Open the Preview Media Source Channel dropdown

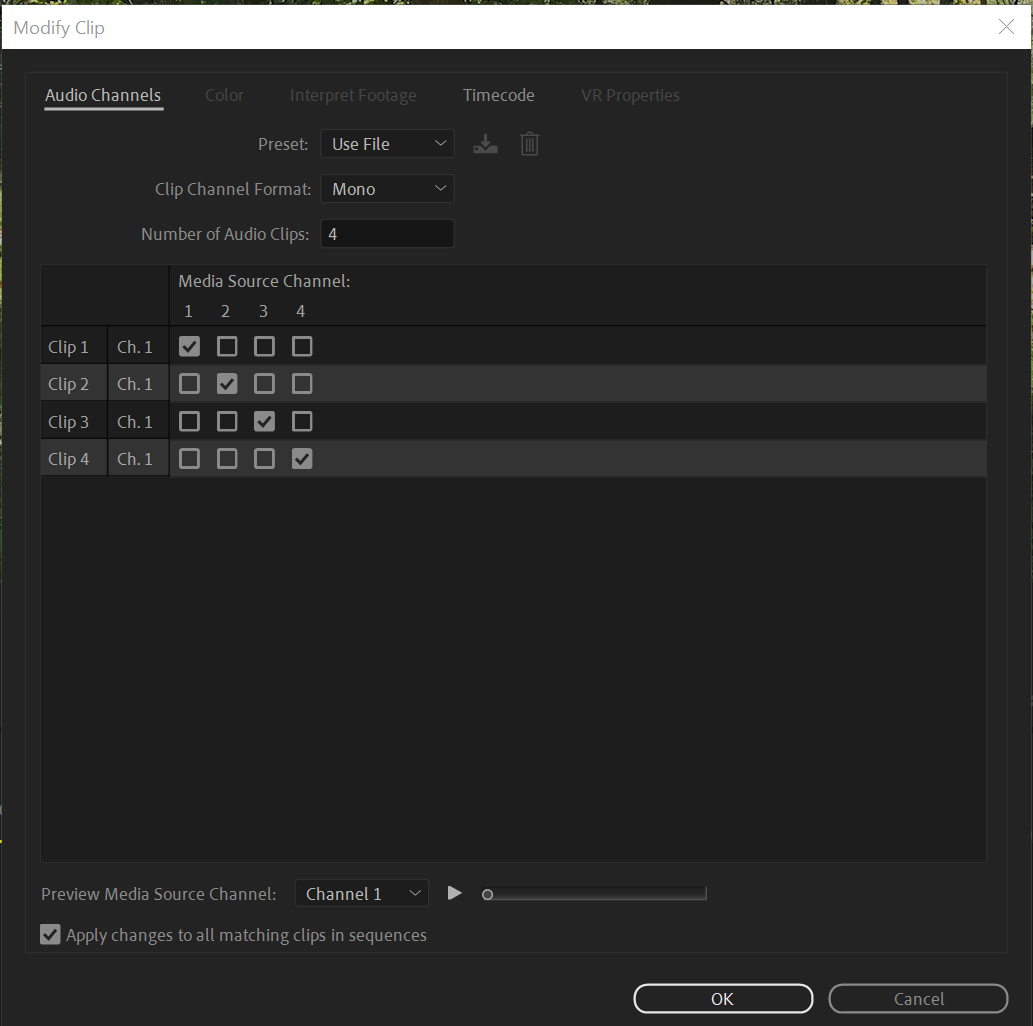pyautogui.click(x=362, y=893)
